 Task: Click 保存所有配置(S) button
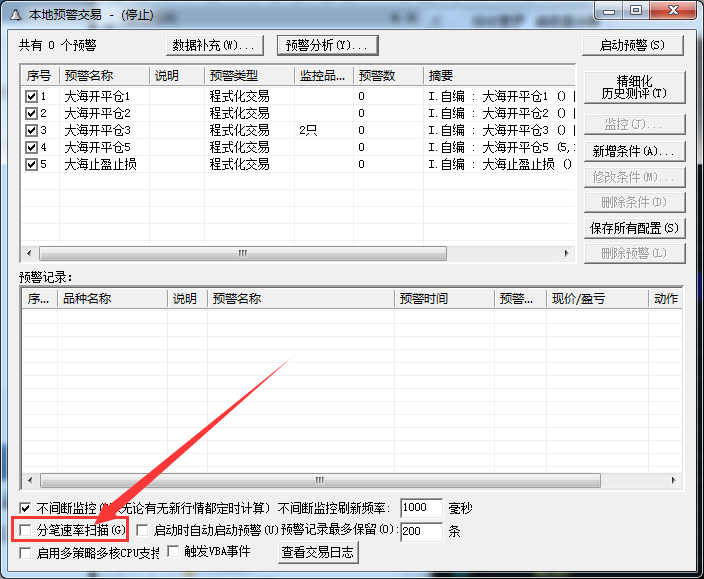click(x=634, y=228)
